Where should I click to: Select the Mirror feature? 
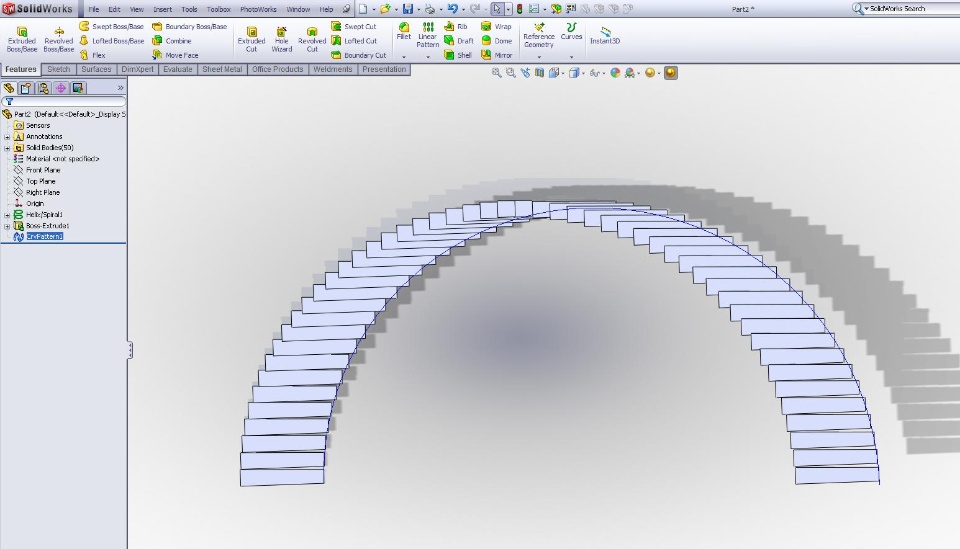coord(497,54)
